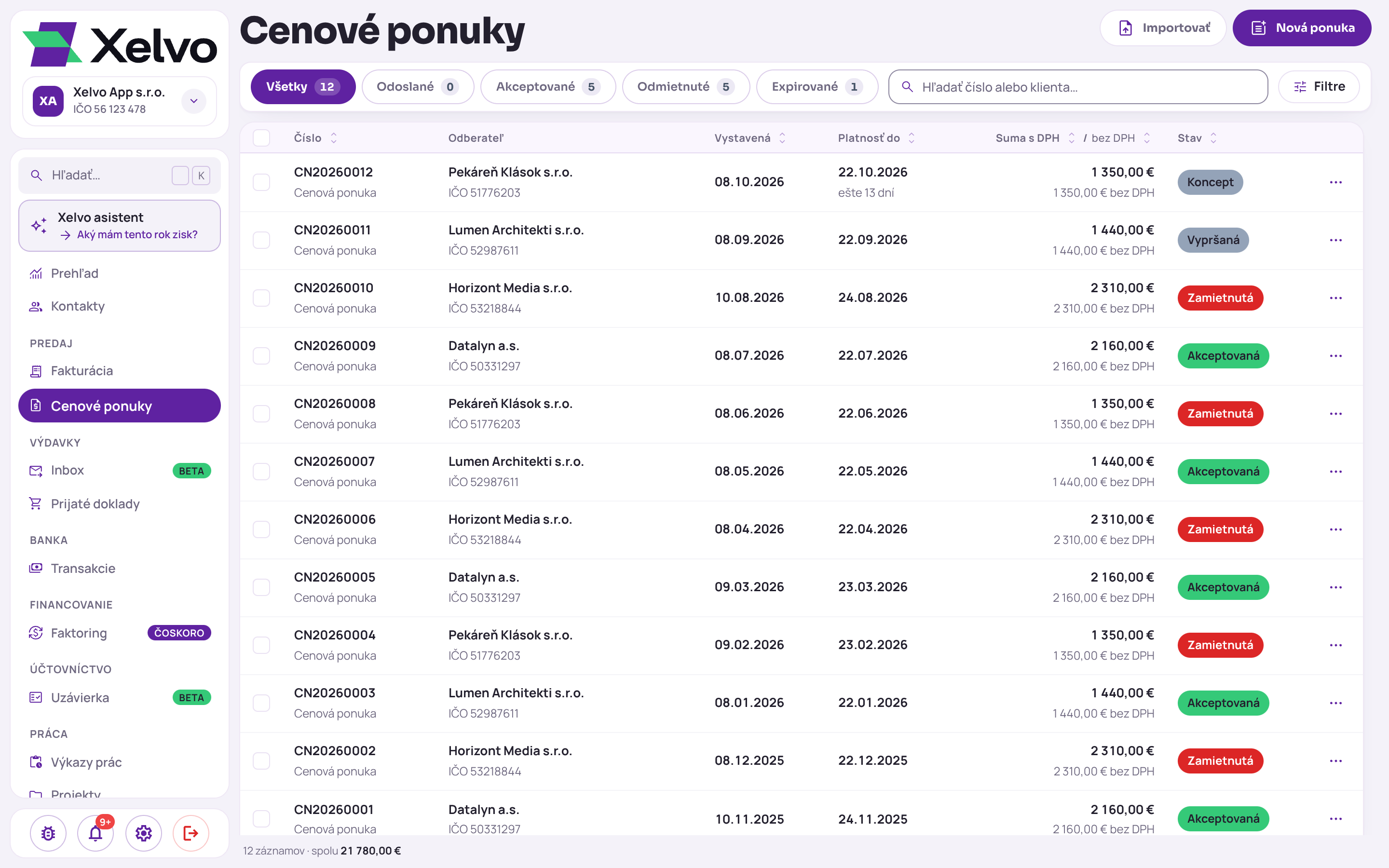1389x868 pixels.
Task: Focus the sidebar Hľadať search box
Action: click(x=120, y=175)
